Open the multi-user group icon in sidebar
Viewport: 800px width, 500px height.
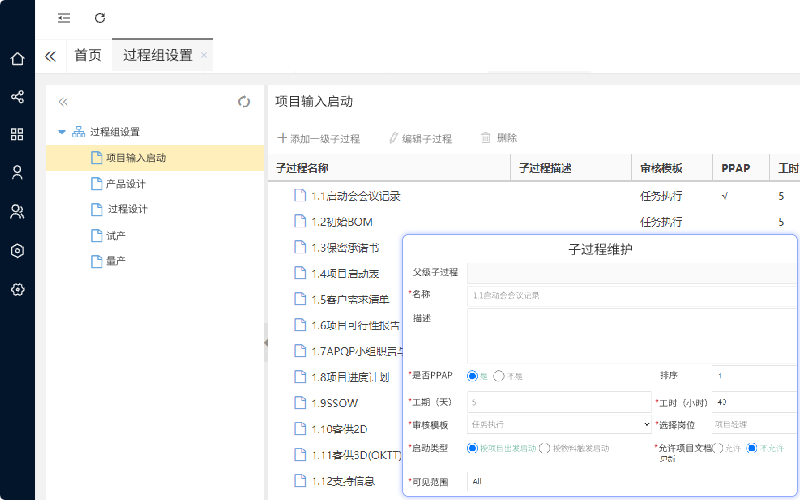[x=17, y=211]
